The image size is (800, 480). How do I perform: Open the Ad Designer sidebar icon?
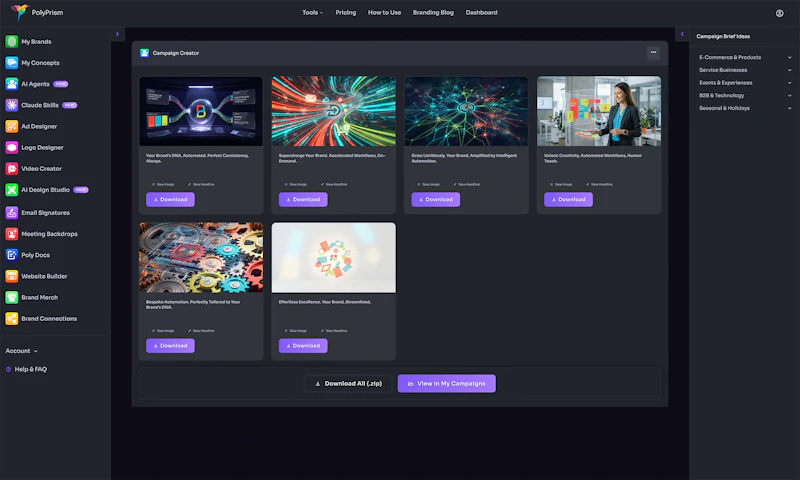click(x=11, y=126)
